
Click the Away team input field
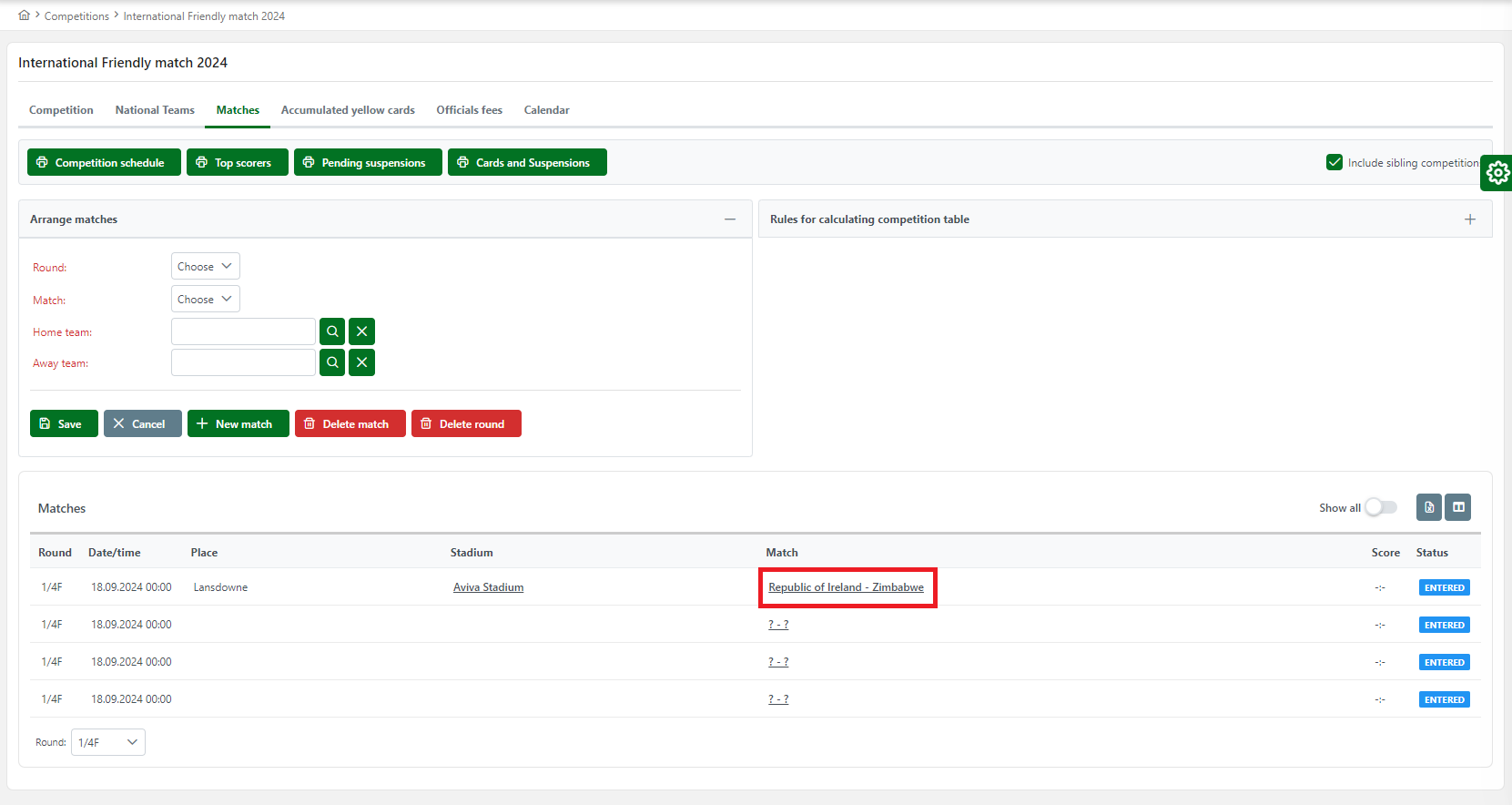click(x=243, y=362)
